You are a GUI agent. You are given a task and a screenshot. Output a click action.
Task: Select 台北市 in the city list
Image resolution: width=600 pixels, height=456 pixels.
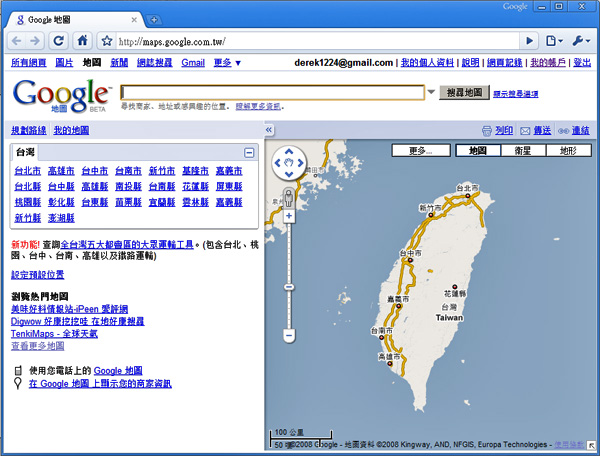[x=28, y=171]
